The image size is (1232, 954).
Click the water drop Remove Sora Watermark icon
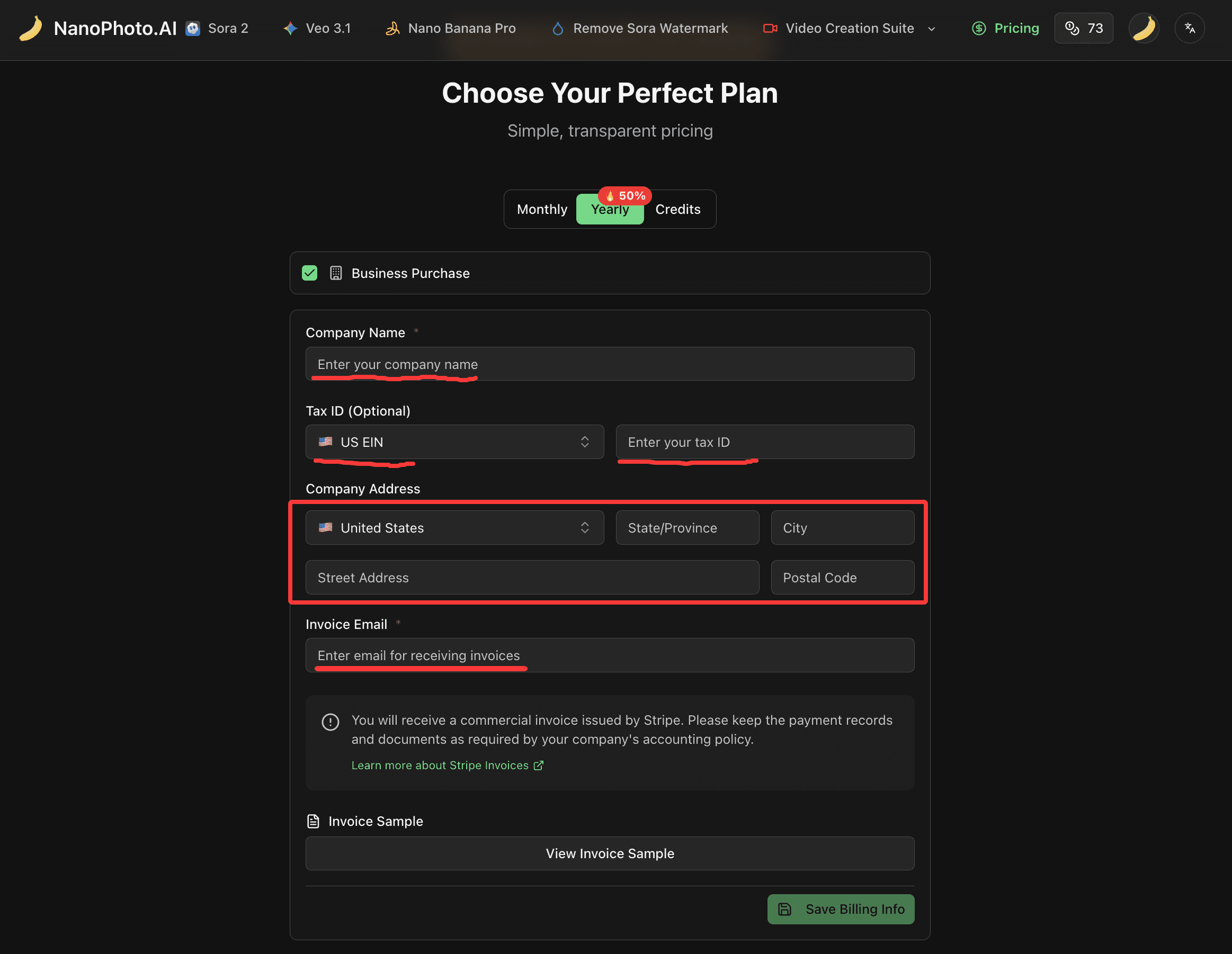pos(557,28)
